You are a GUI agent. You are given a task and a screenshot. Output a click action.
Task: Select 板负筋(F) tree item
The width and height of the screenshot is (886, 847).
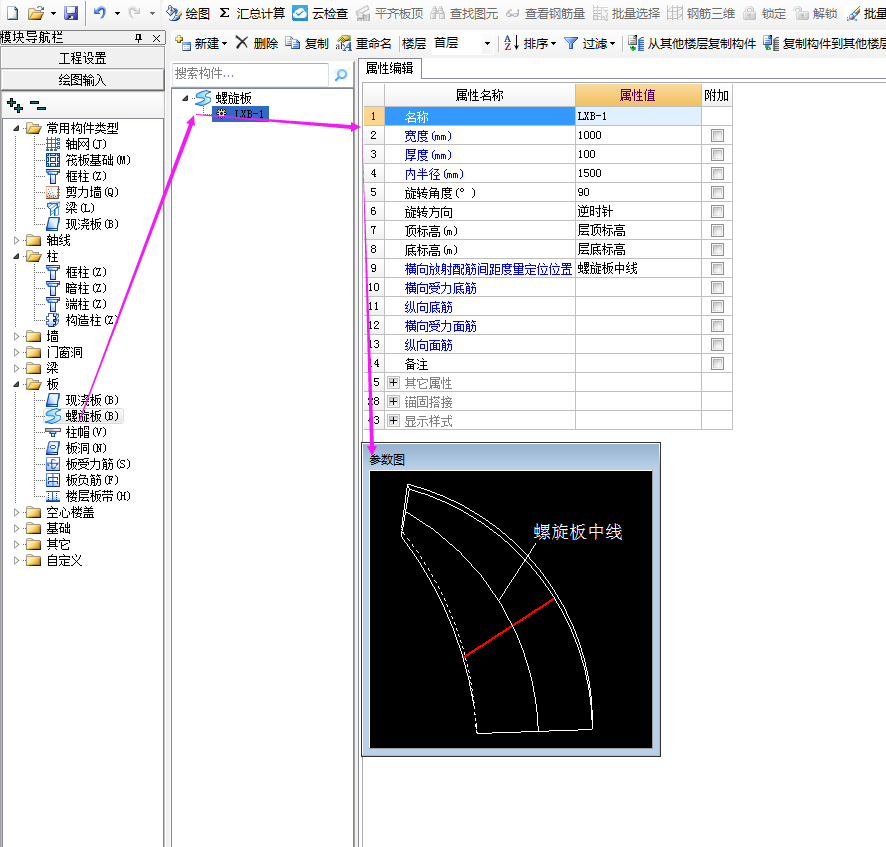pos(82,480)
